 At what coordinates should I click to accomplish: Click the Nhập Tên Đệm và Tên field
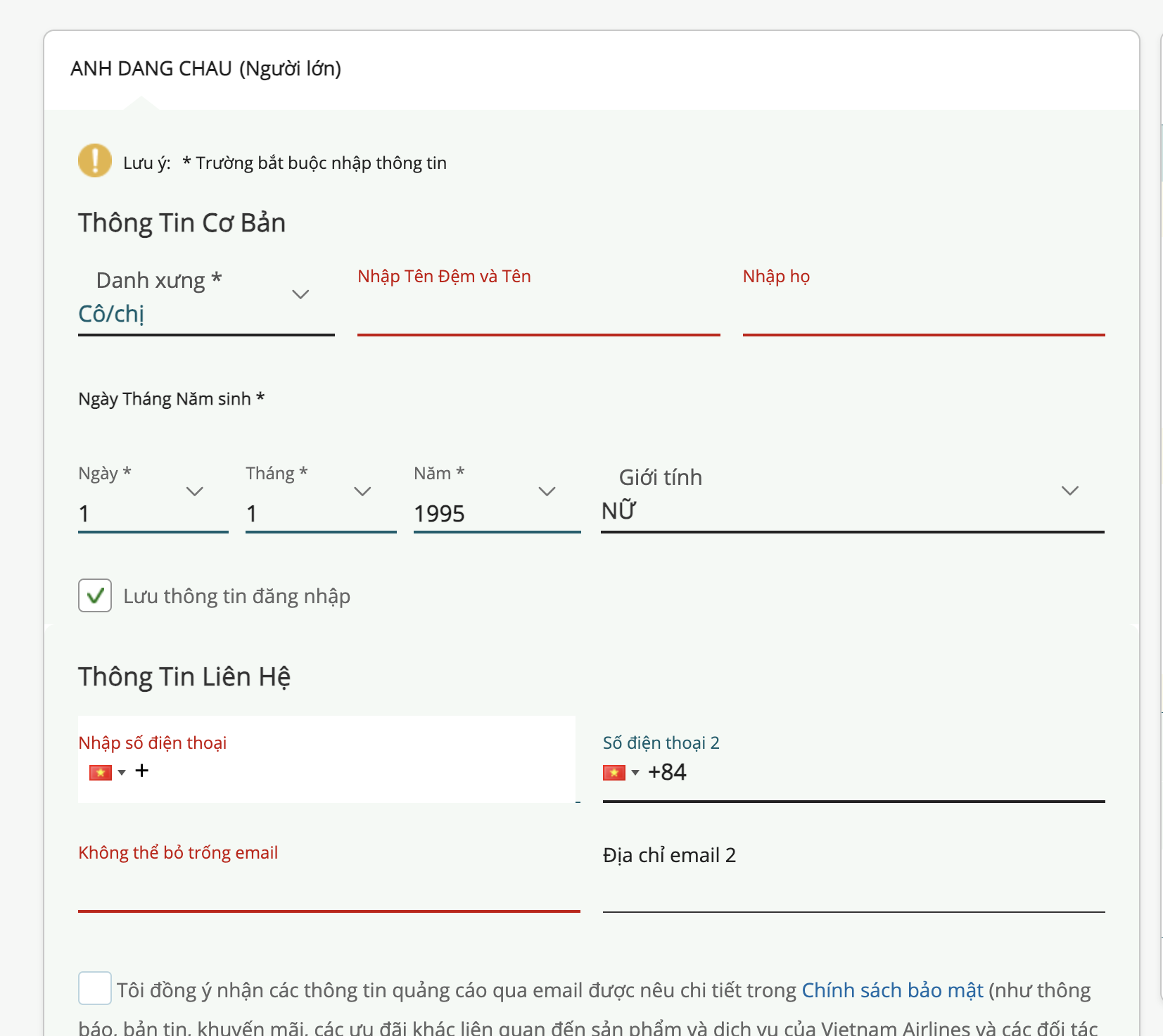(538, 300)
